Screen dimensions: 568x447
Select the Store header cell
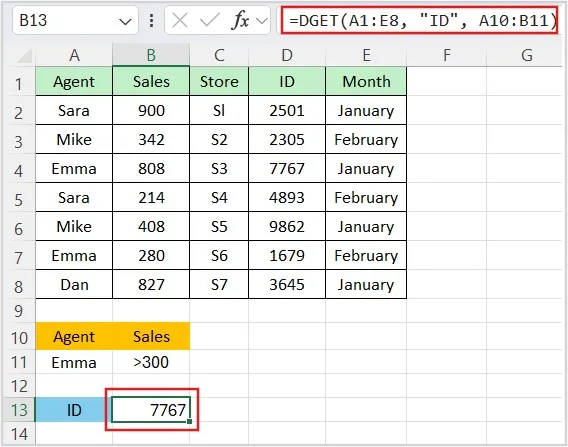click(x=219, y=82)
